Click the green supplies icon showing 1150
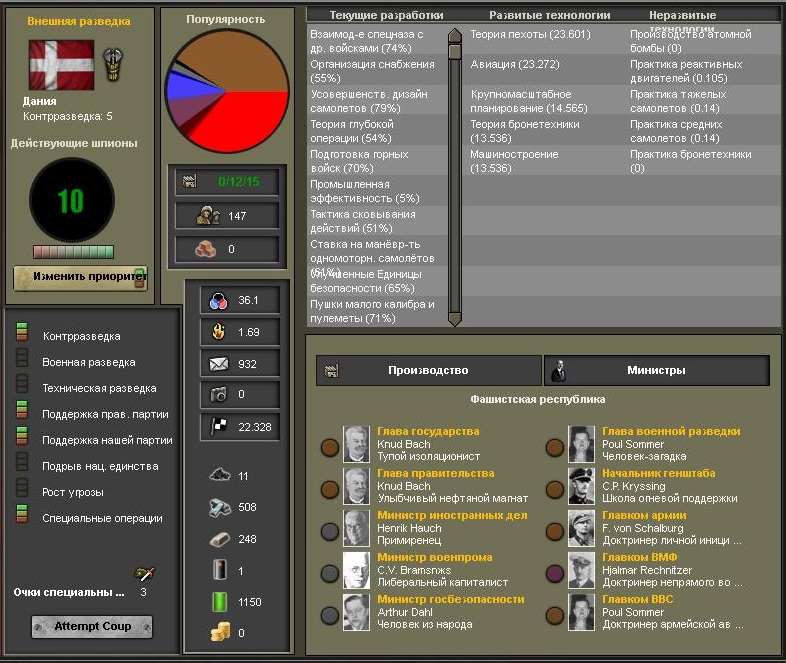This screenshot has width=786, height=663. (220, 602)
